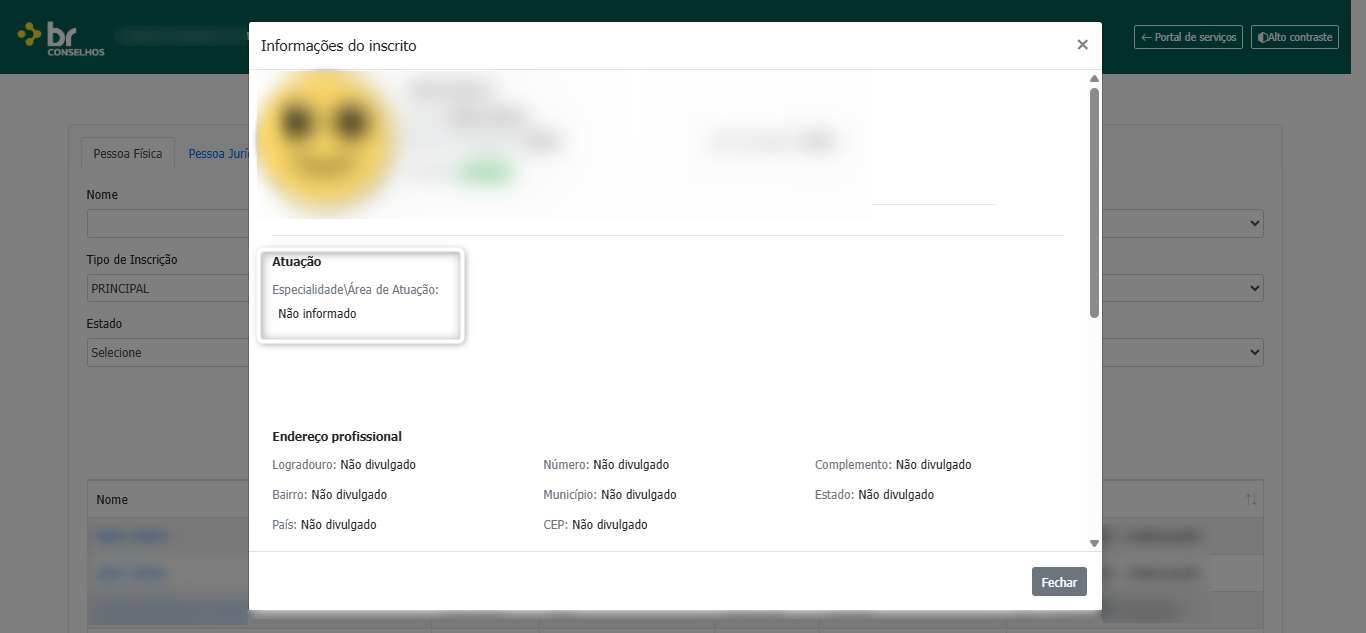This screenshot has width=1366, height=633.
Task: Click the green status badge near avatar
Action: pyautogui.click(x=486, y=173)
